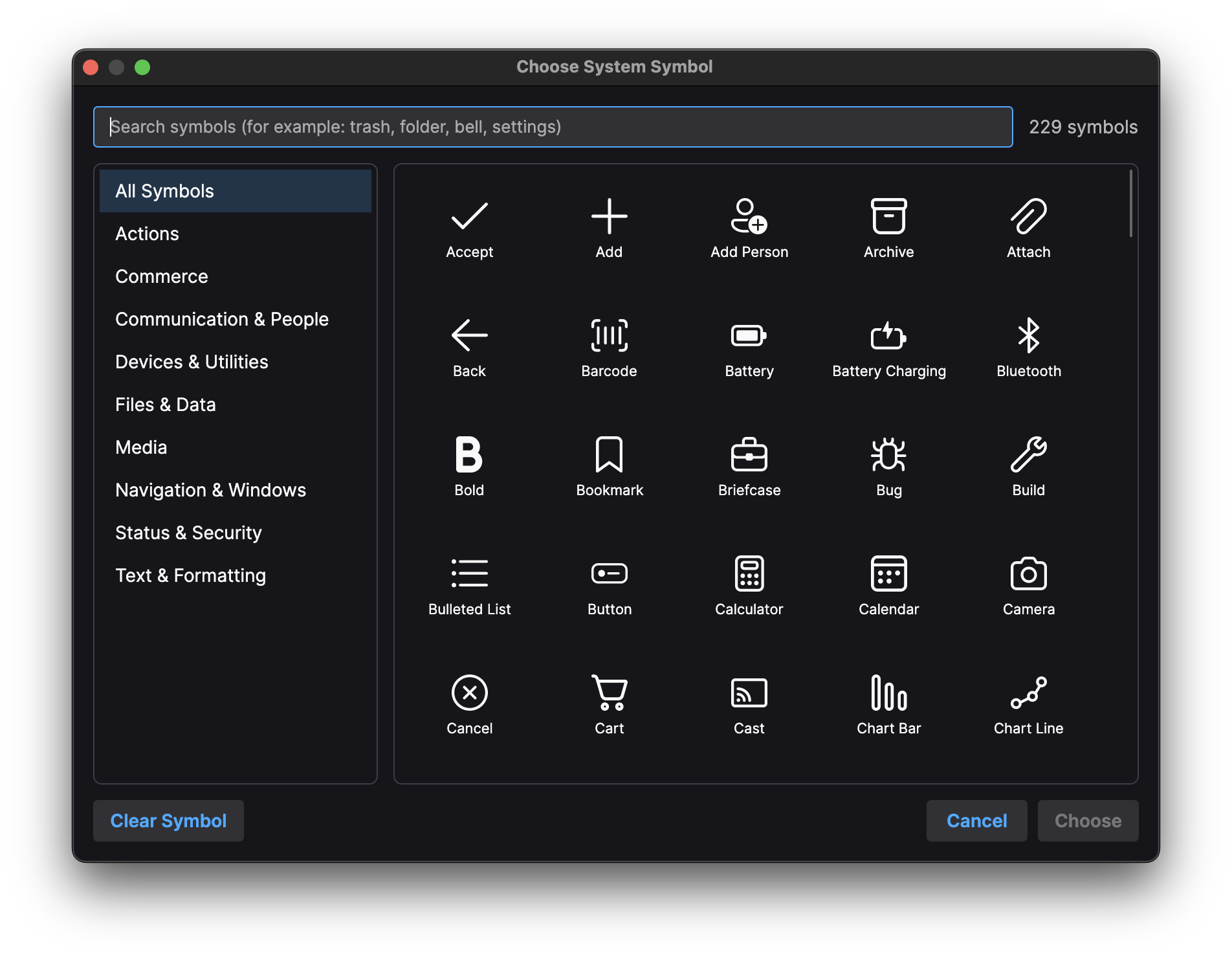Click the Choose button
The height and width of the screenshot is (958, 1232).
pos(1088,821)
